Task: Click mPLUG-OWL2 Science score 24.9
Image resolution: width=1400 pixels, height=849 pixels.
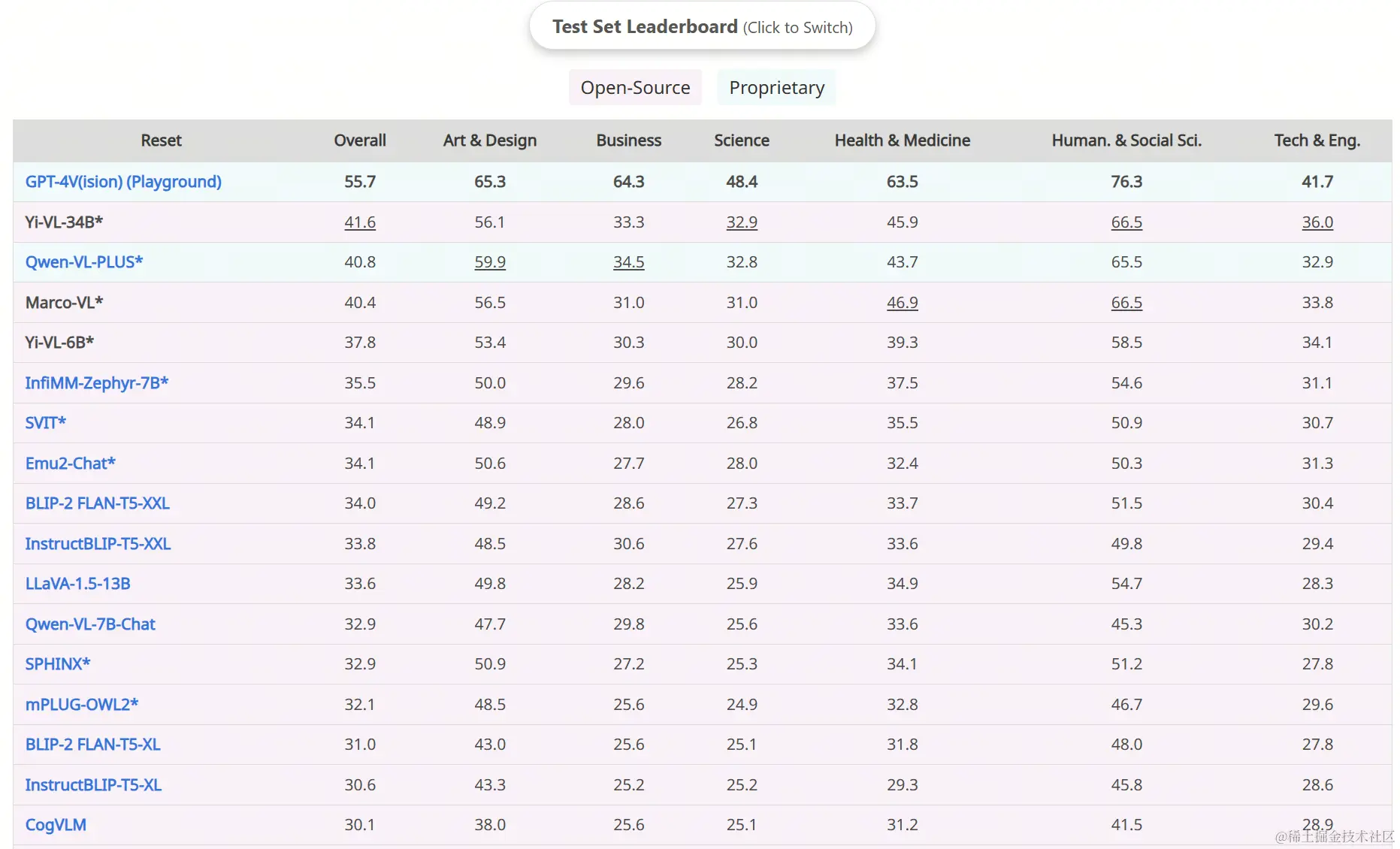Action: (x=742, y=705)
